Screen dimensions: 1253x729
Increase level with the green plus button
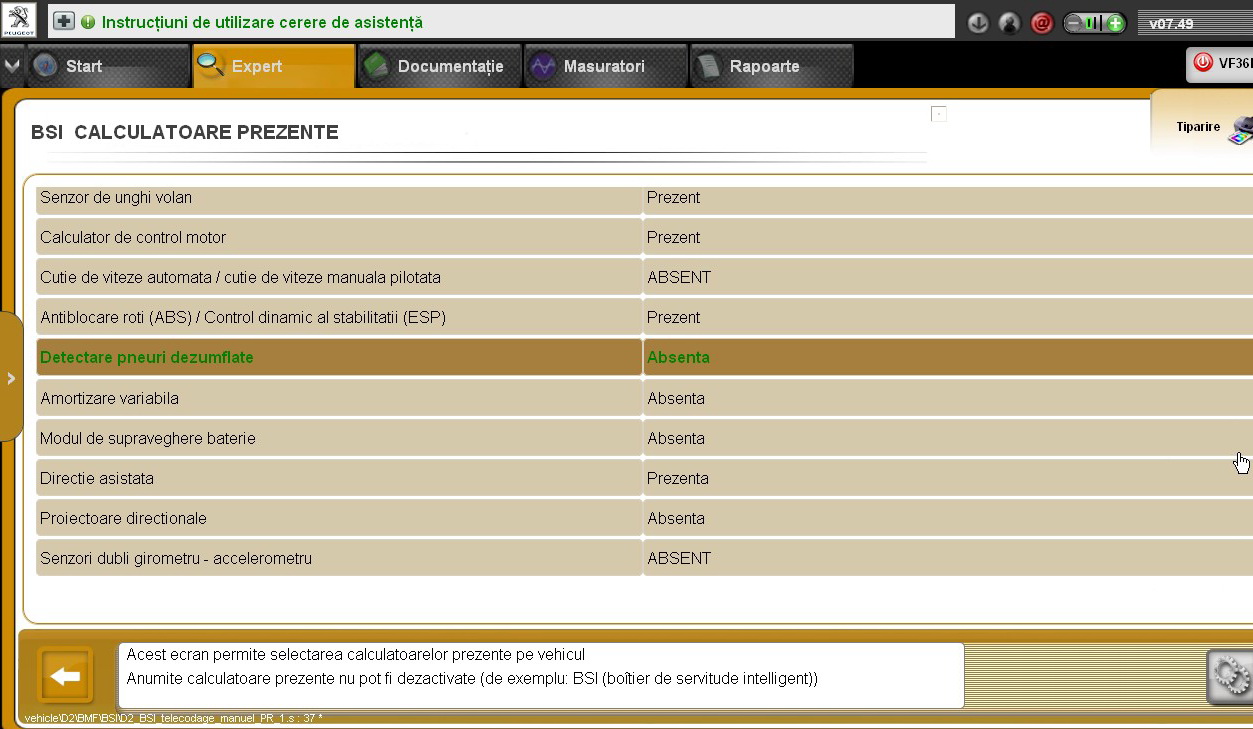click(x=1116, y=23)
